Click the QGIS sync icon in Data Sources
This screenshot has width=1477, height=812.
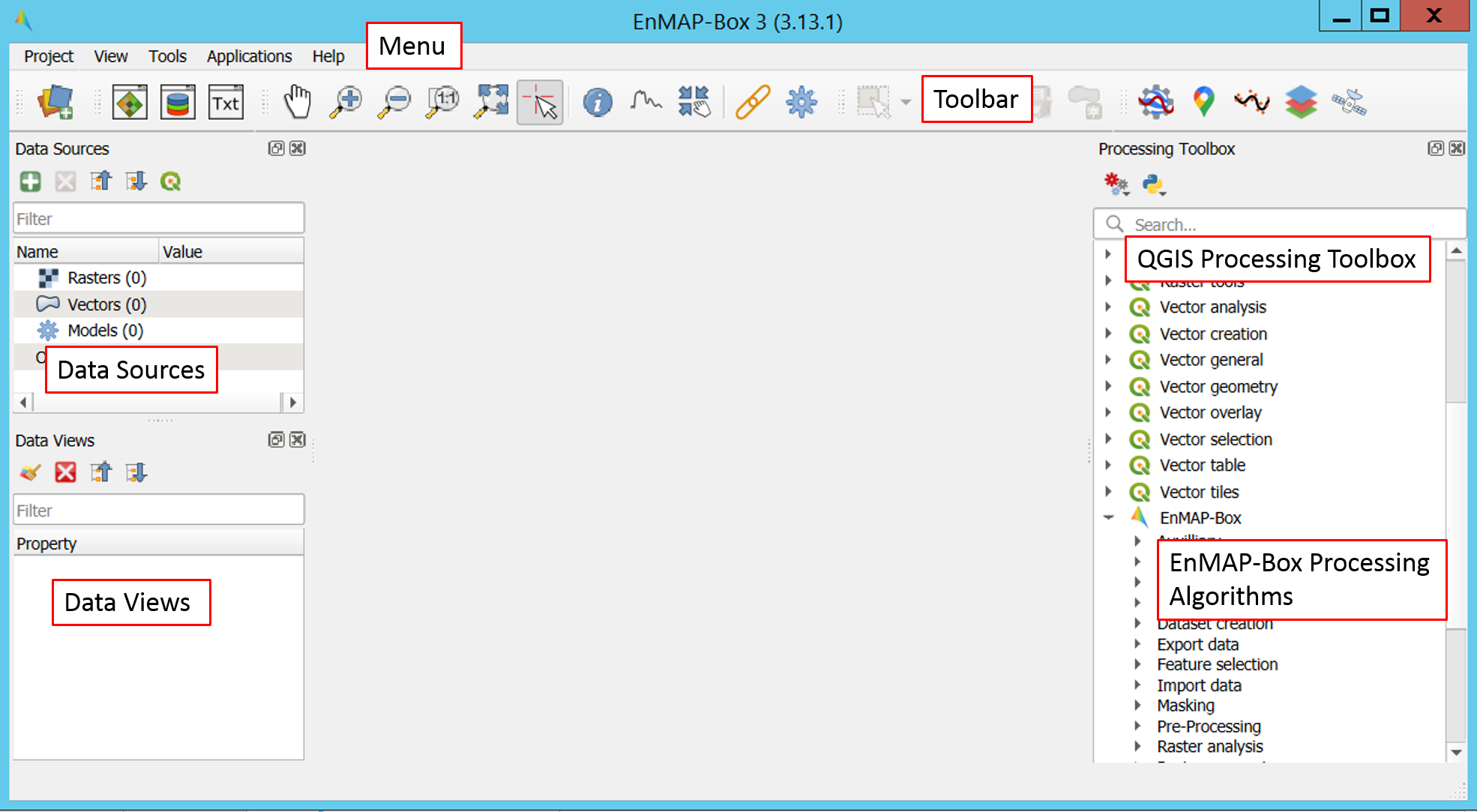click(x=171, y=181)
